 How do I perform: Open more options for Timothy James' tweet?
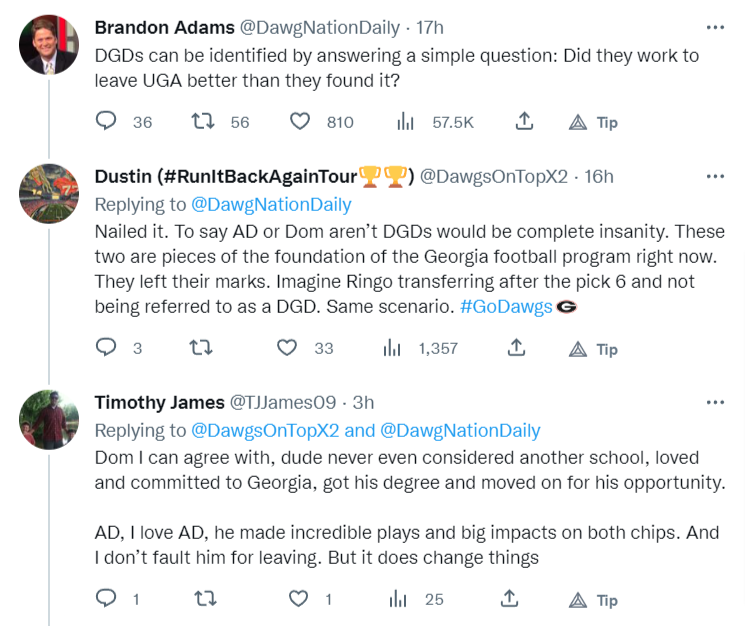pos(715,402)
